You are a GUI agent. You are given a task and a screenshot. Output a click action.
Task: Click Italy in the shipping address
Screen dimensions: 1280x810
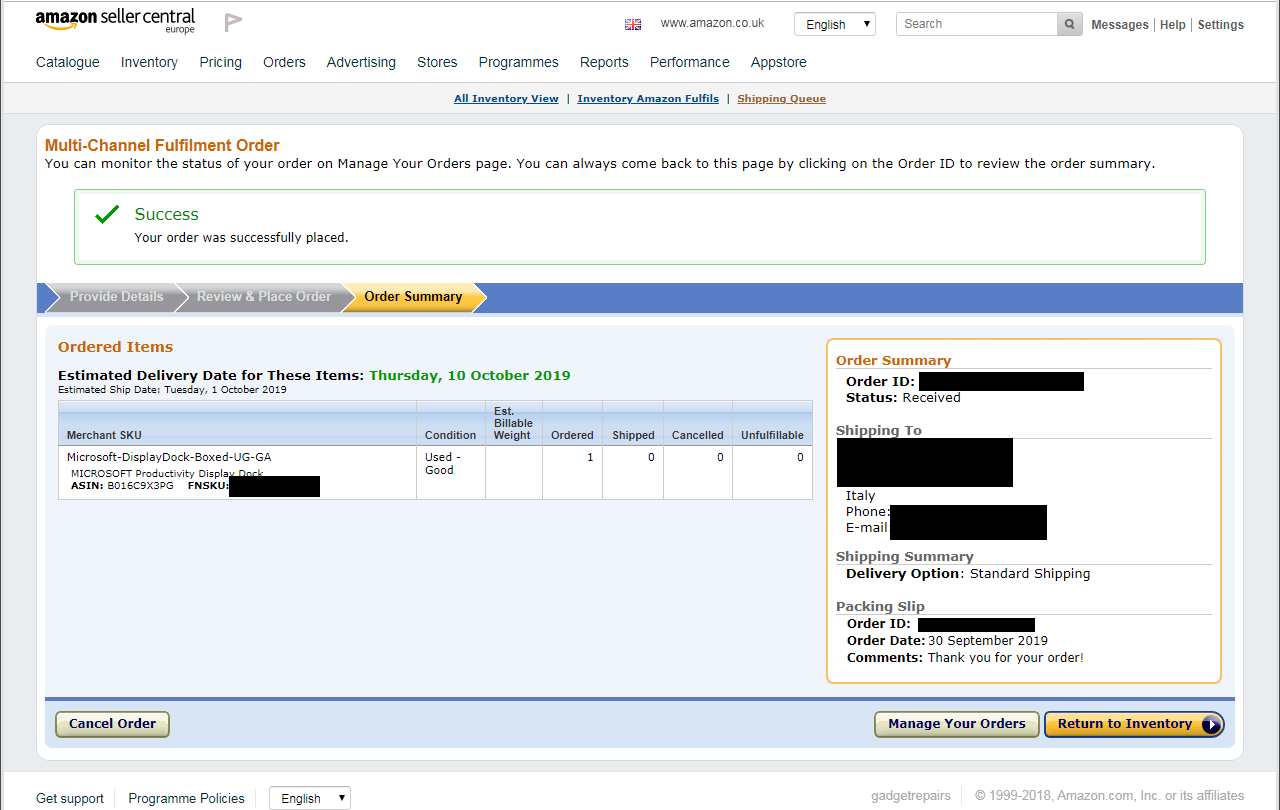tap(860, 496)
